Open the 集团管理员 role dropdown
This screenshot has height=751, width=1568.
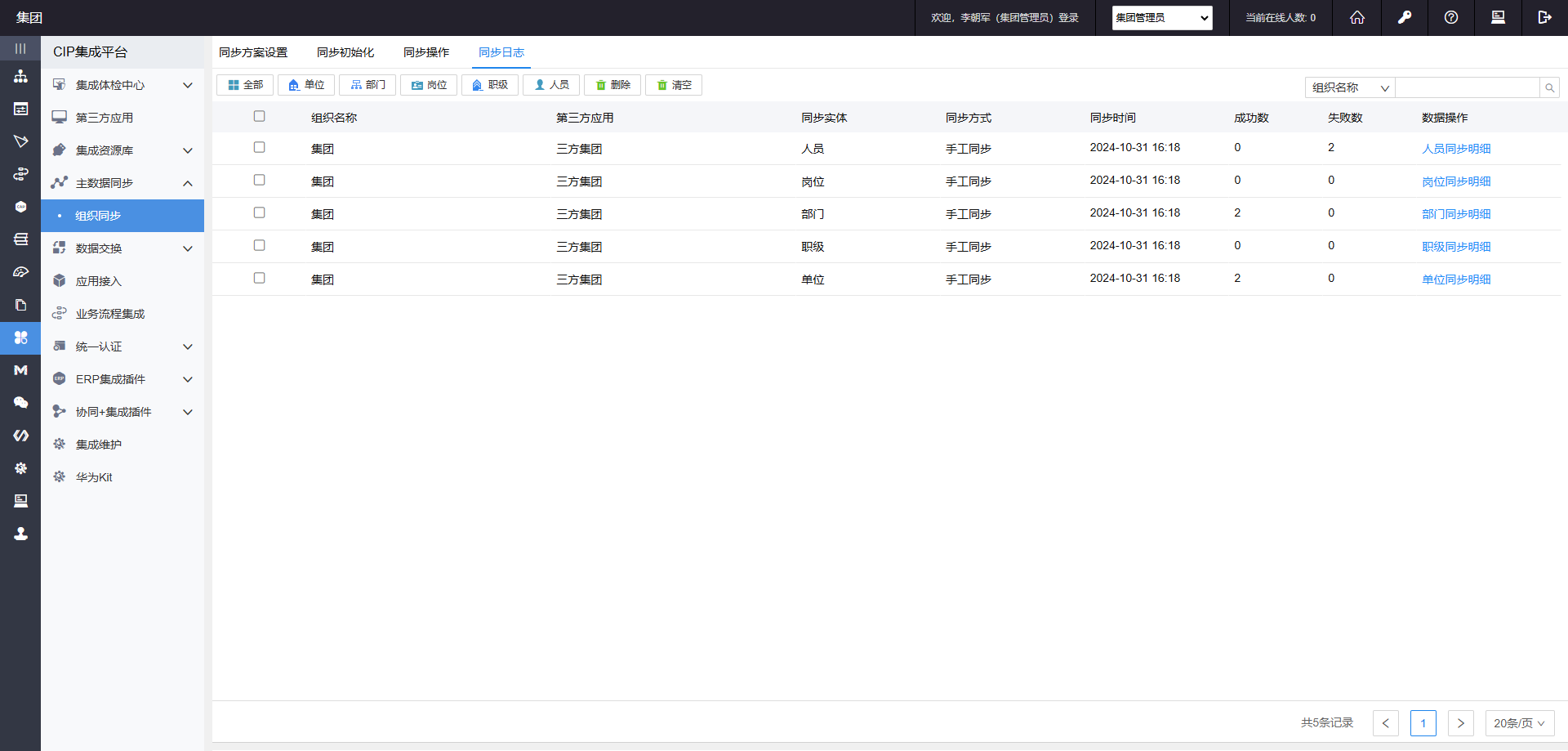[1161, 18]
